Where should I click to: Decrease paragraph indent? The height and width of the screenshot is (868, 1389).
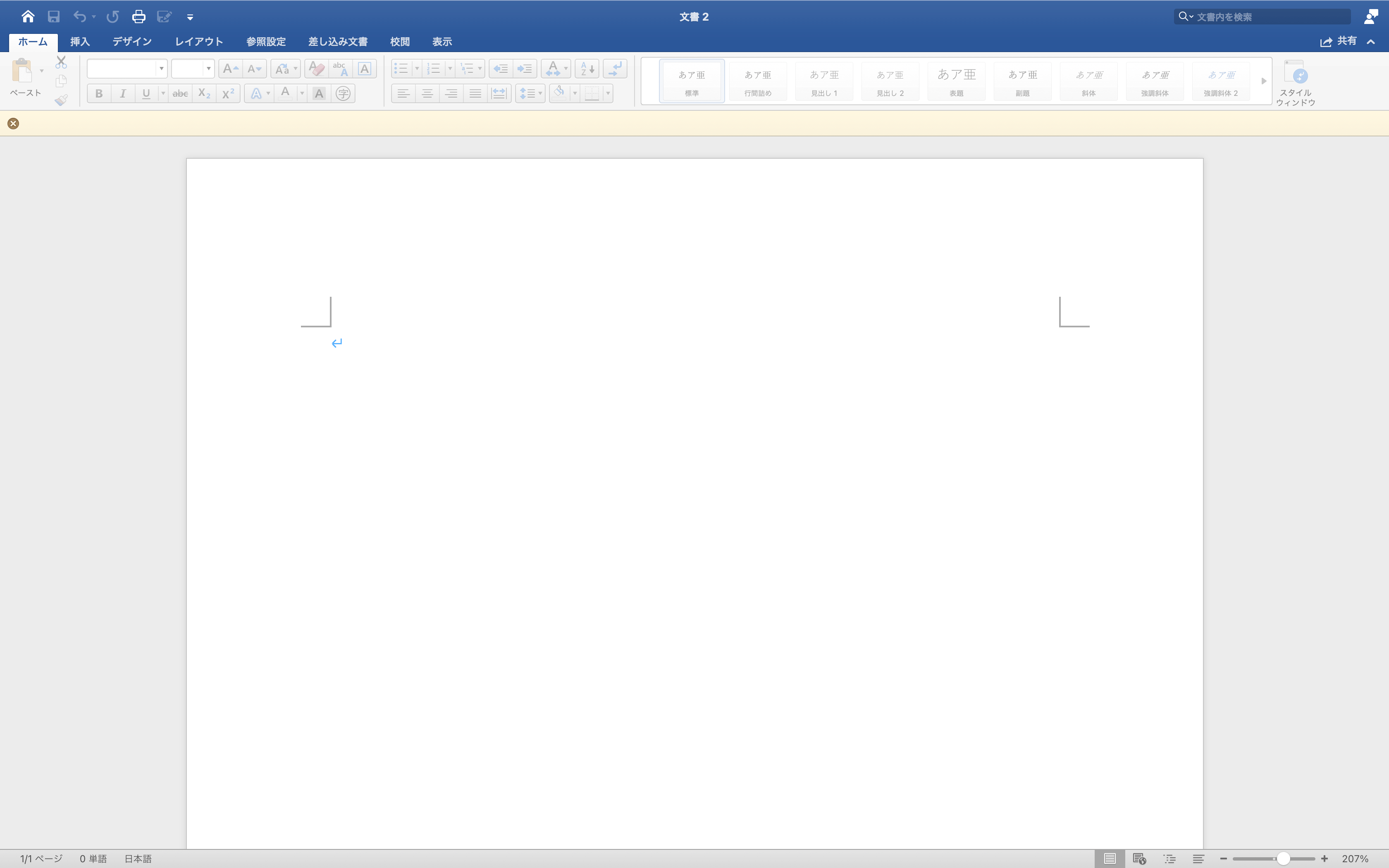click(501, 69)
